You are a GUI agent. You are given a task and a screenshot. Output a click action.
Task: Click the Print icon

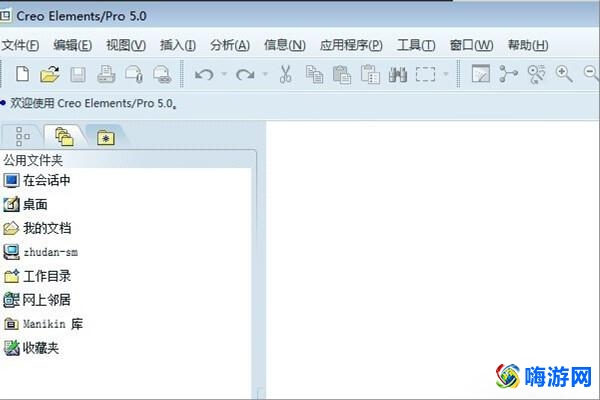(x=106, y=74)
